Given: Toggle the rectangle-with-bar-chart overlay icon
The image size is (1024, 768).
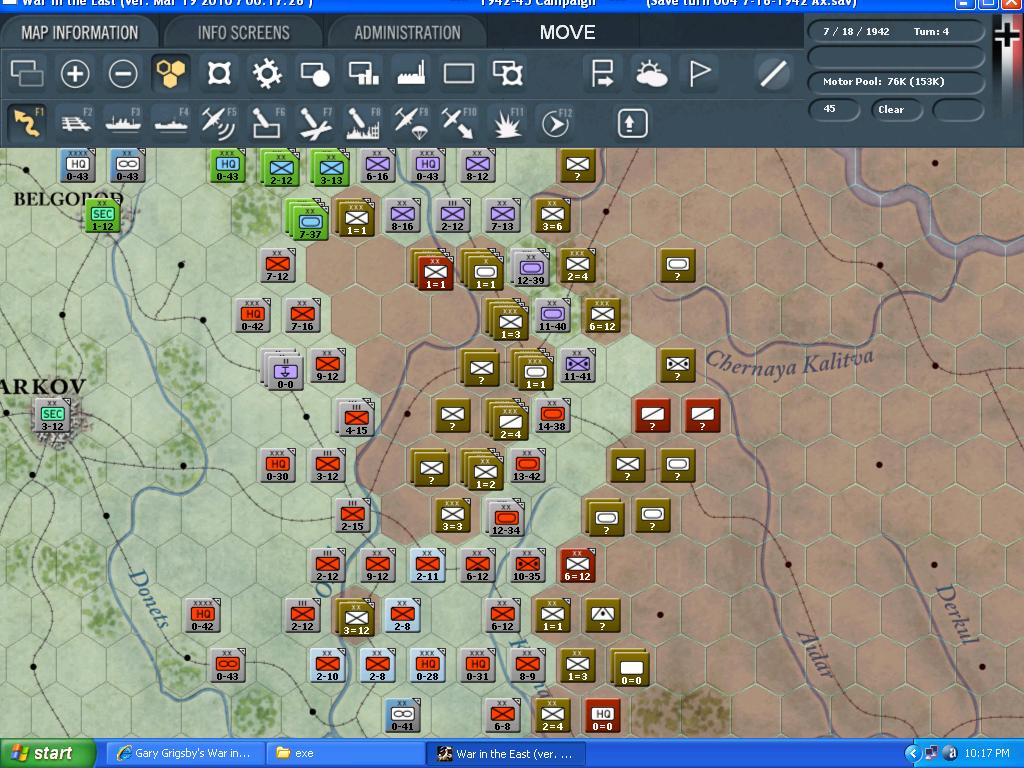Looking at the screenshot, I should (364, 73).
